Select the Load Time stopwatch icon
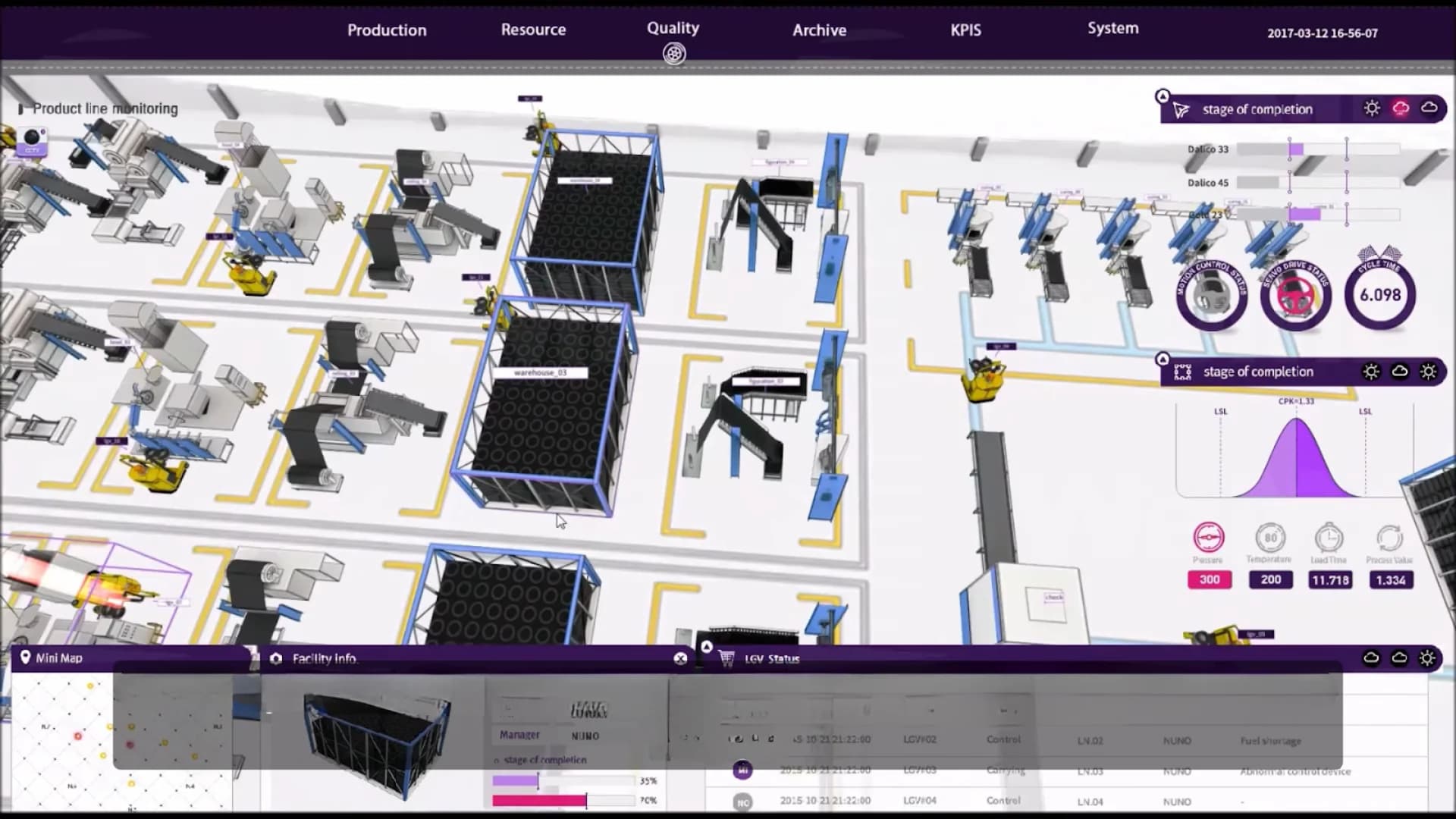 pyautogui.click(x=1329, y=538)
